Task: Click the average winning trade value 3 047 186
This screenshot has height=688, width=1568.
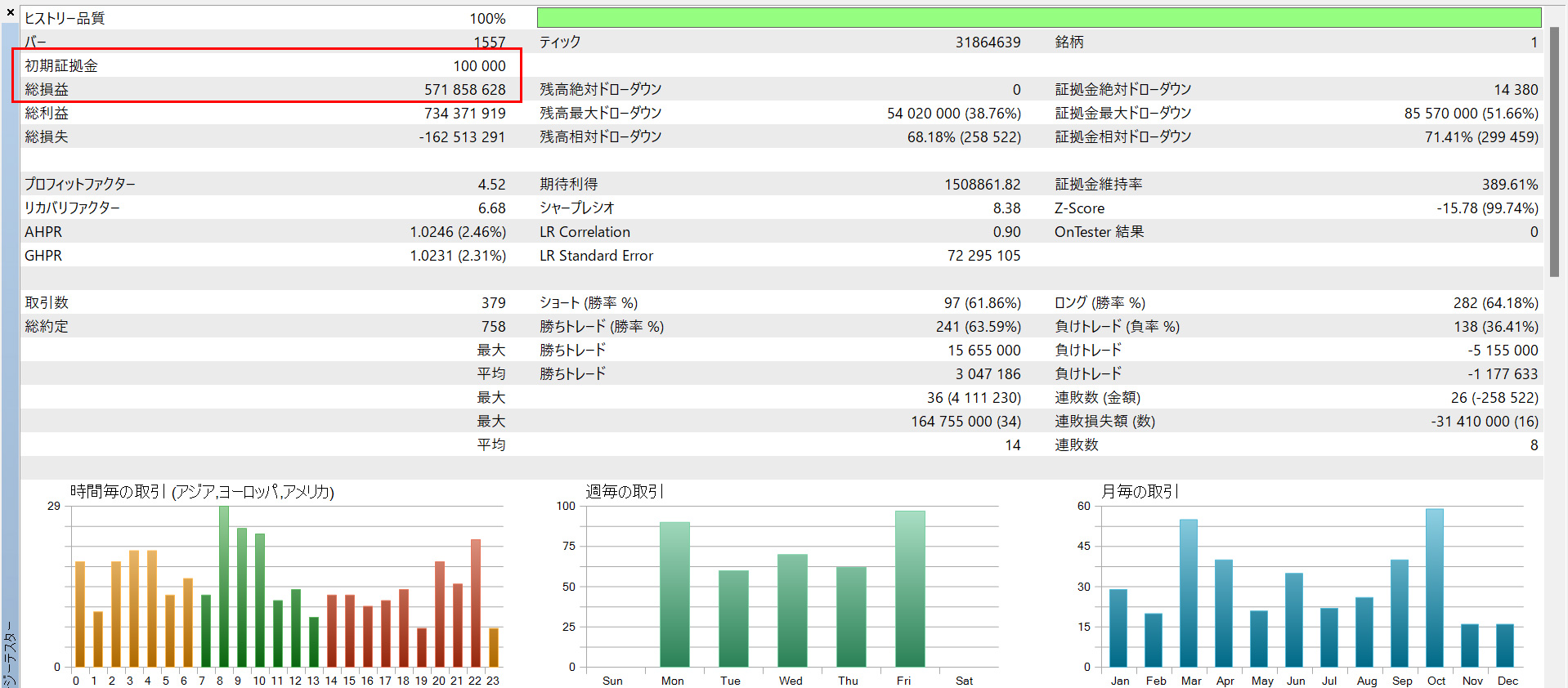Action: click(x=988, y=373)
